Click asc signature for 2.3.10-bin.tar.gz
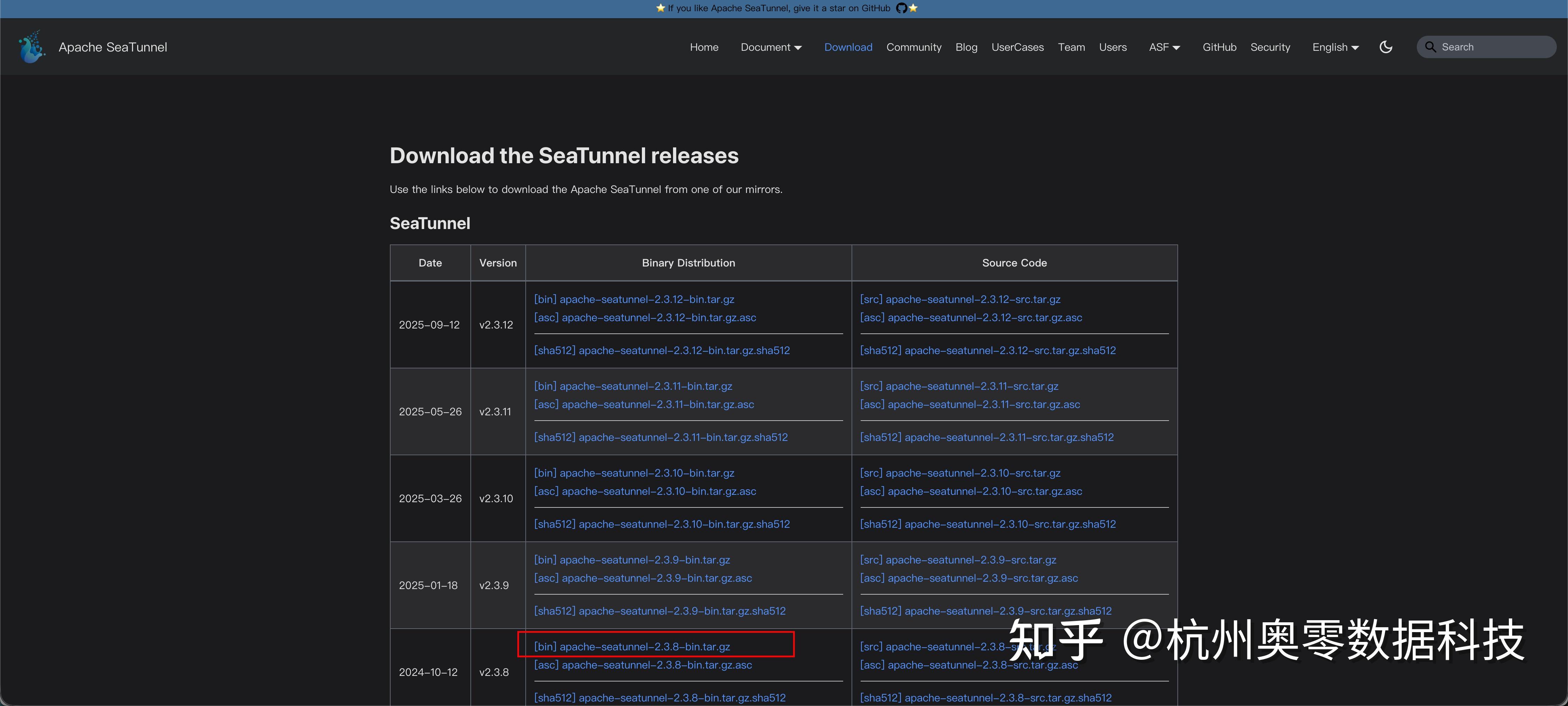 coord(645,491)
